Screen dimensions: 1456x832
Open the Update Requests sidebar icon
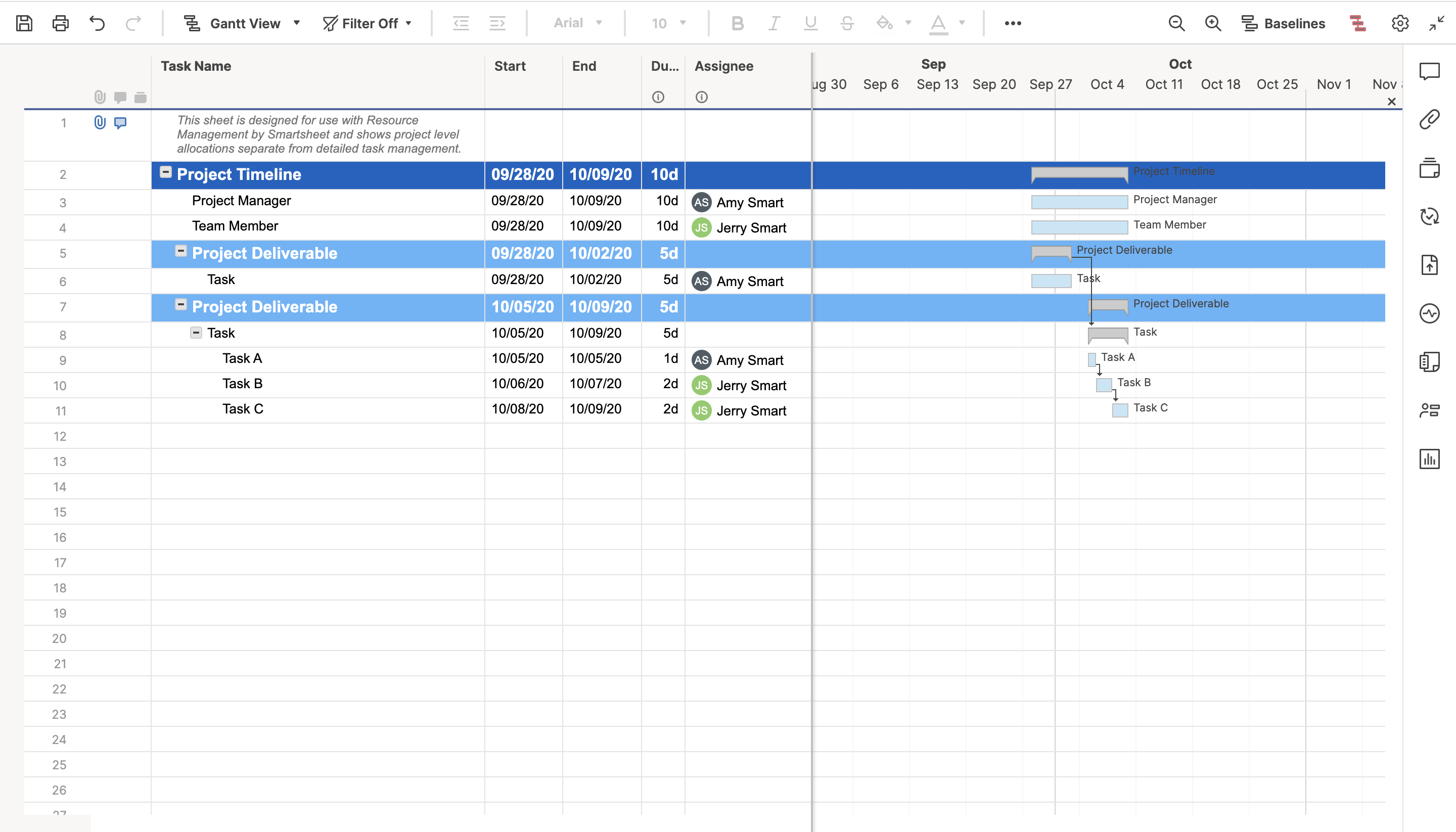coord(1429,216)
